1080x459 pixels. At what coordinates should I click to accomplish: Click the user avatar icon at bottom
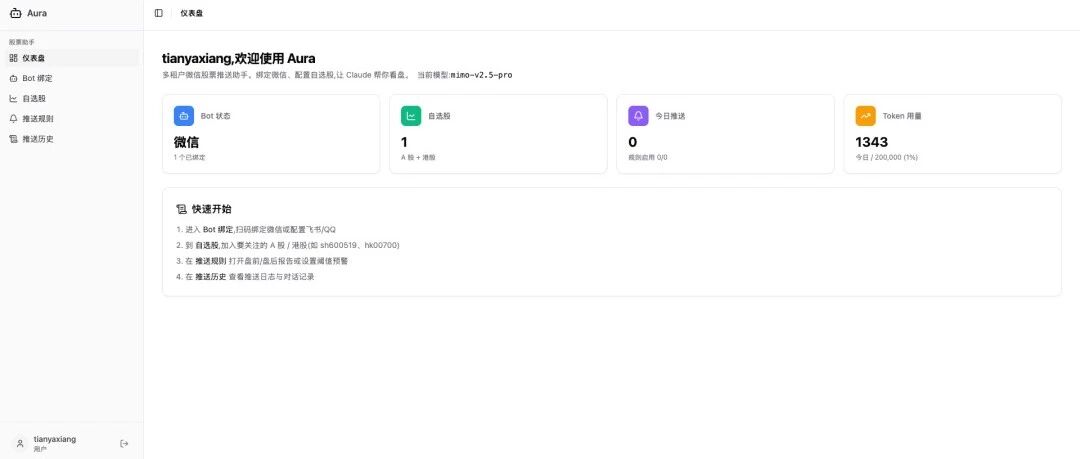[20, 443]
